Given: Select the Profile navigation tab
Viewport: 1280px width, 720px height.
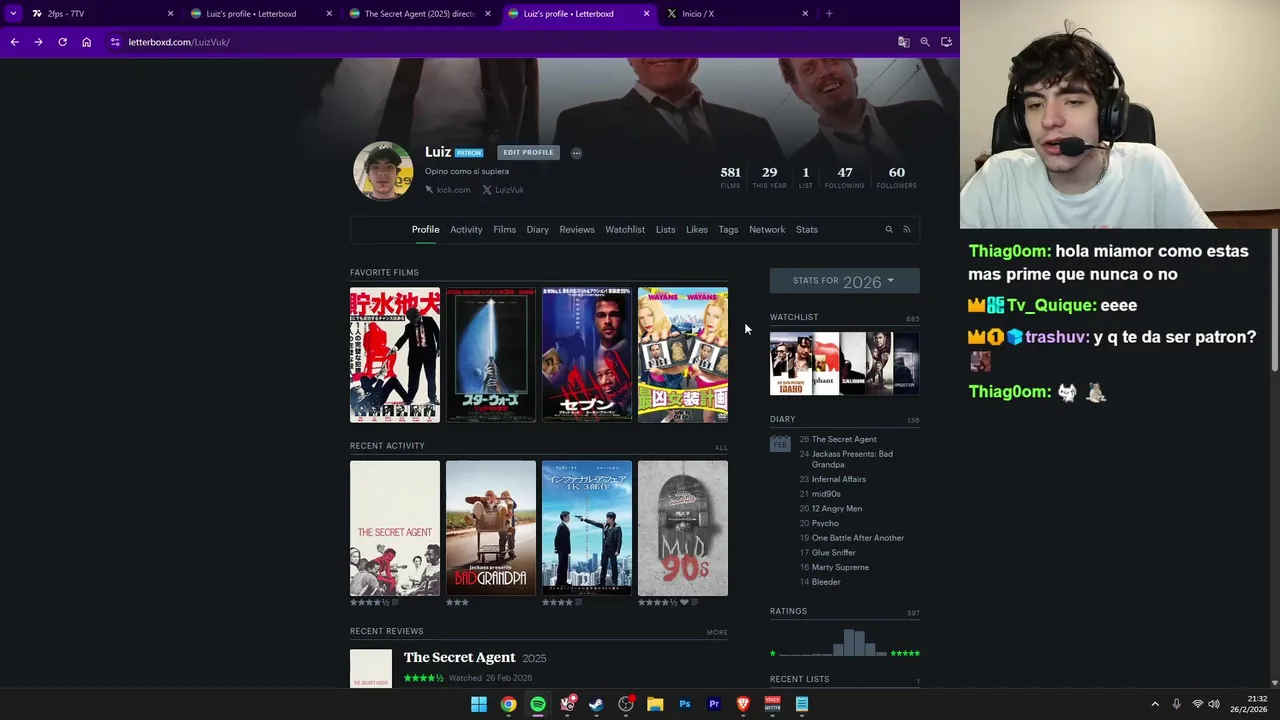Looking at the screenshot, I should 426,230.
